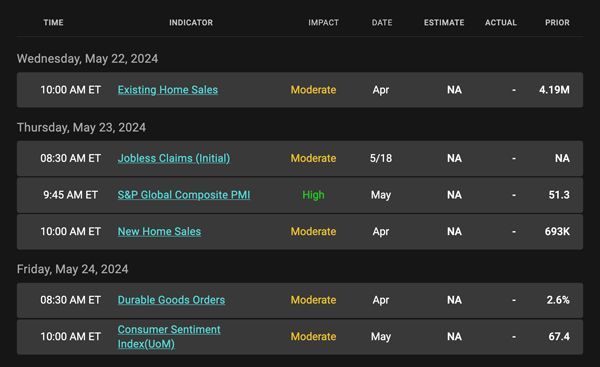Click the PRIOR column header
Image resolution: width=600 pixels, height=367 pixels.
pyautogui.click(x=557, y=23)
